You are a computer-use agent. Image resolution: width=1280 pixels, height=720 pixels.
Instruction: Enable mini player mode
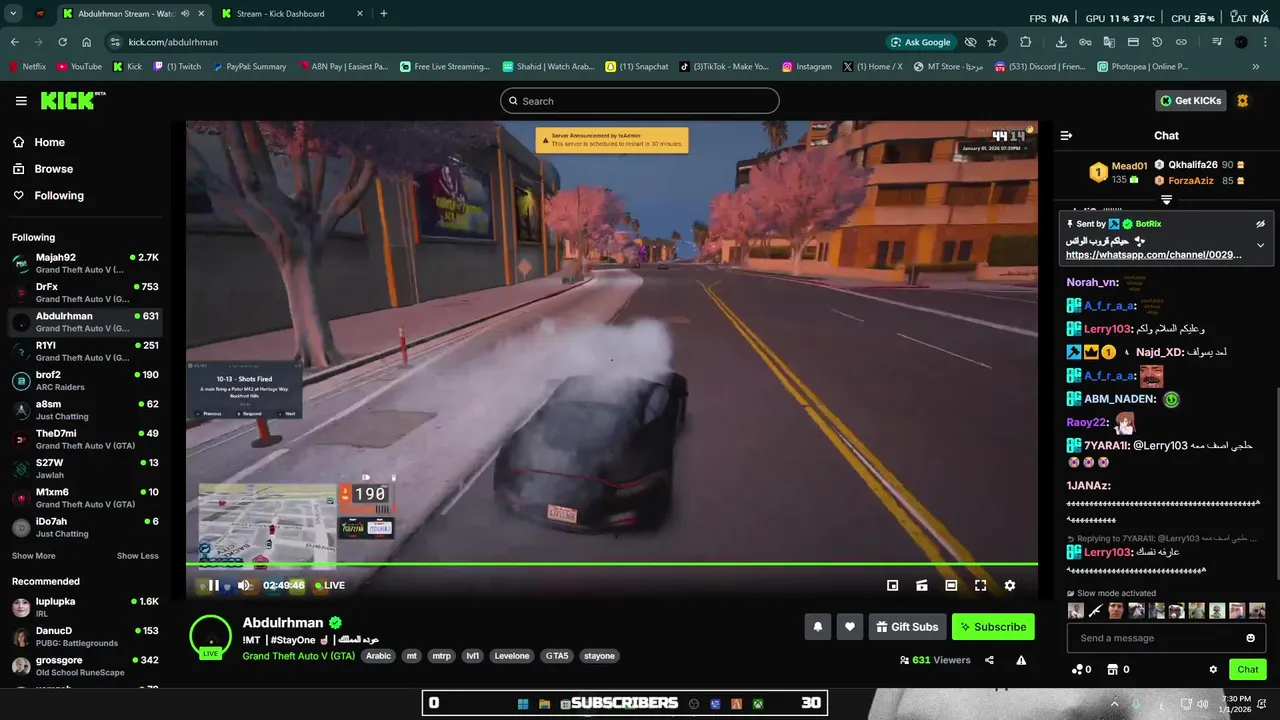pos(893,586)
